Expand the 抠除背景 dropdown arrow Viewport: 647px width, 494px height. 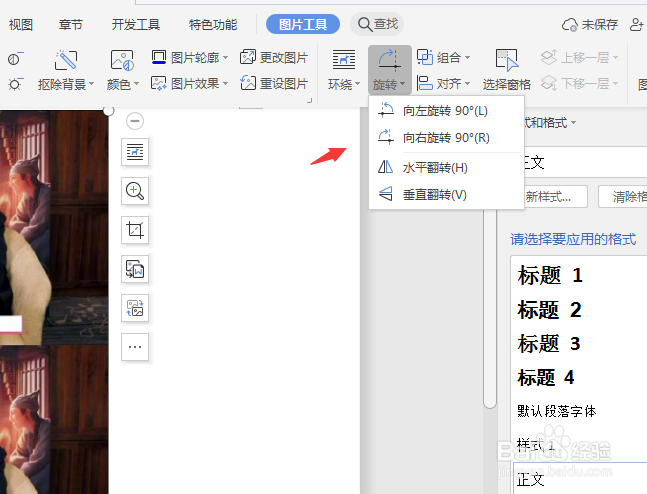point(91,84)
